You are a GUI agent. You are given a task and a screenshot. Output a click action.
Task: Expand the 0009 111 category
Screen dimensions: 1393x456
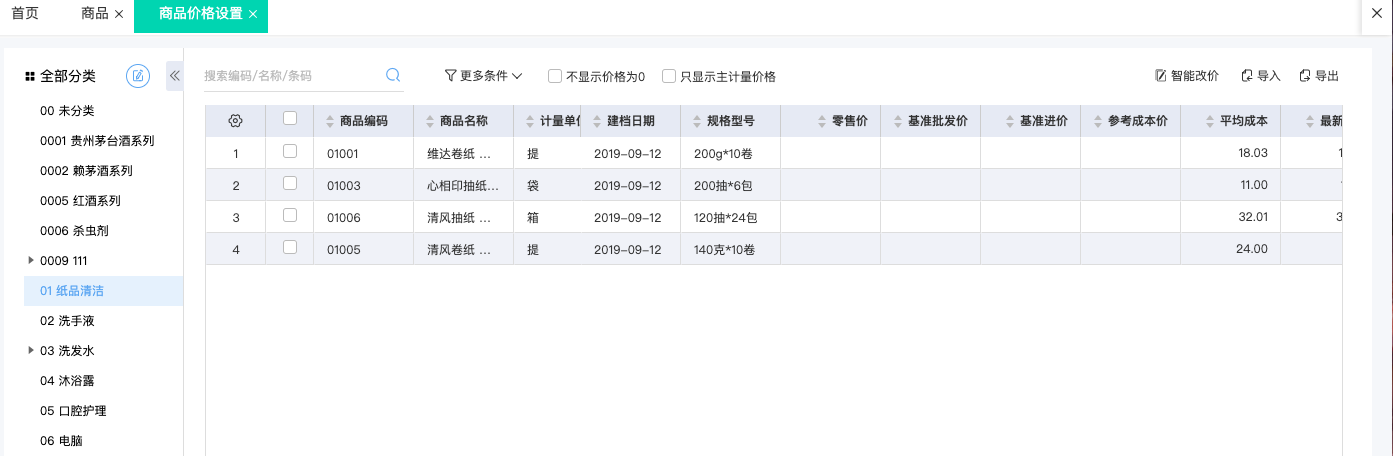pos(29,261)
